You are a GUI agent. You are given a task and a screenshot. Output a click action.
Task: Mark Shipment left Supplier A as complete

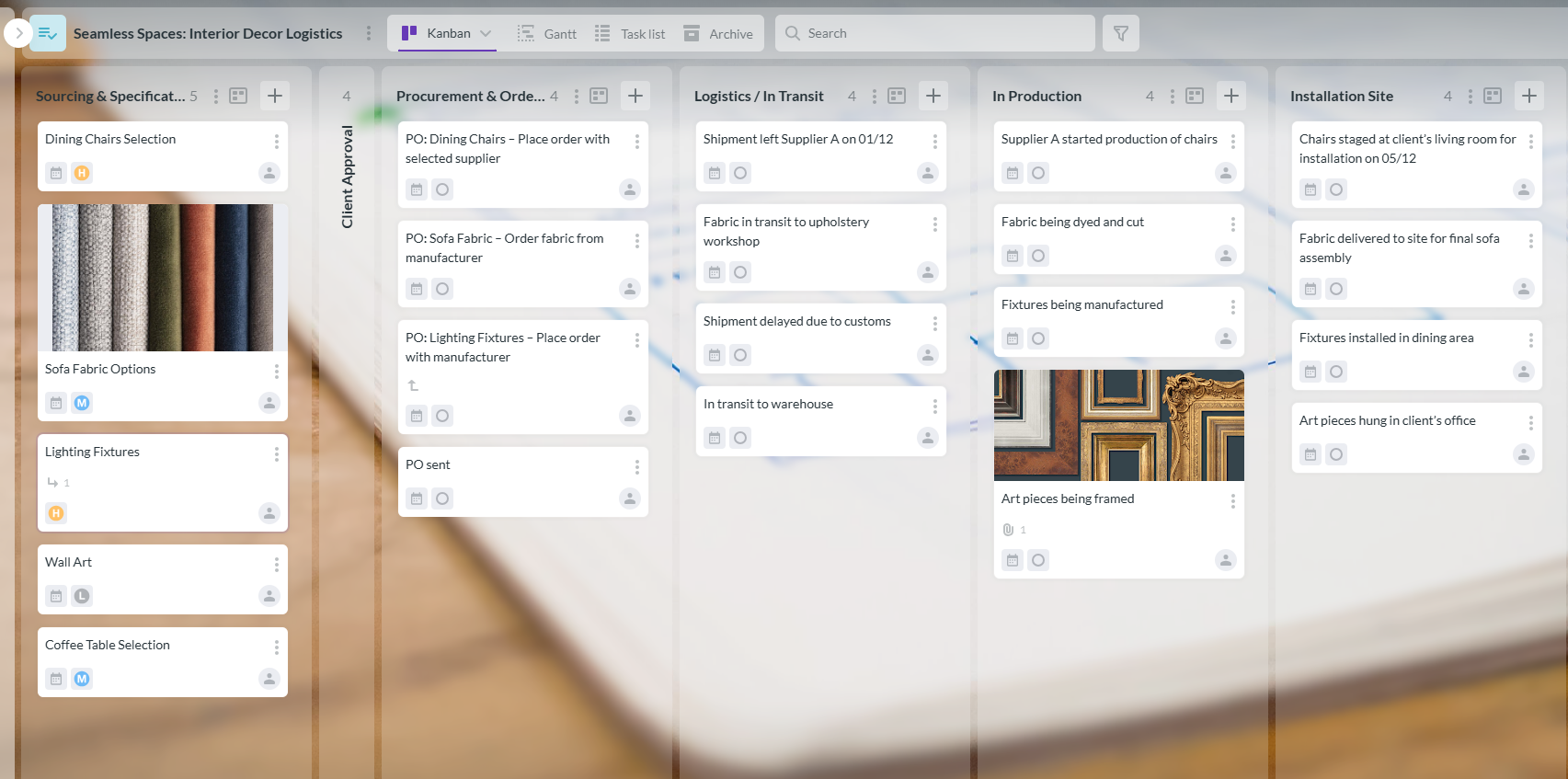(740, 173)
